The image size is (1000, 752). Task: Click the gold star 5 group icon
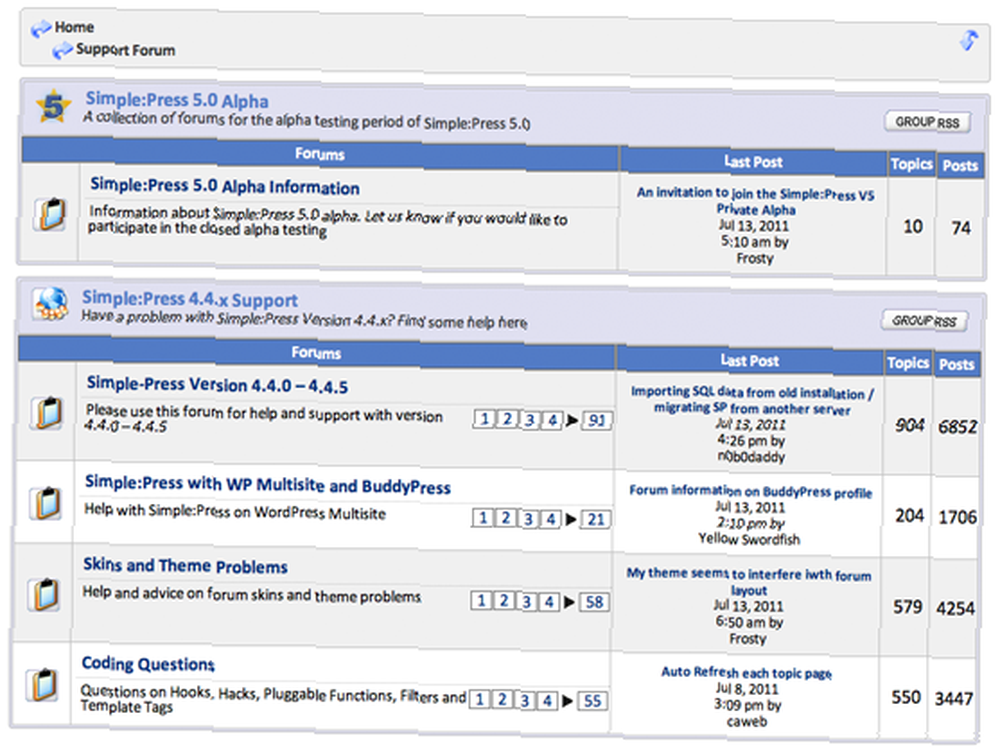54,105
